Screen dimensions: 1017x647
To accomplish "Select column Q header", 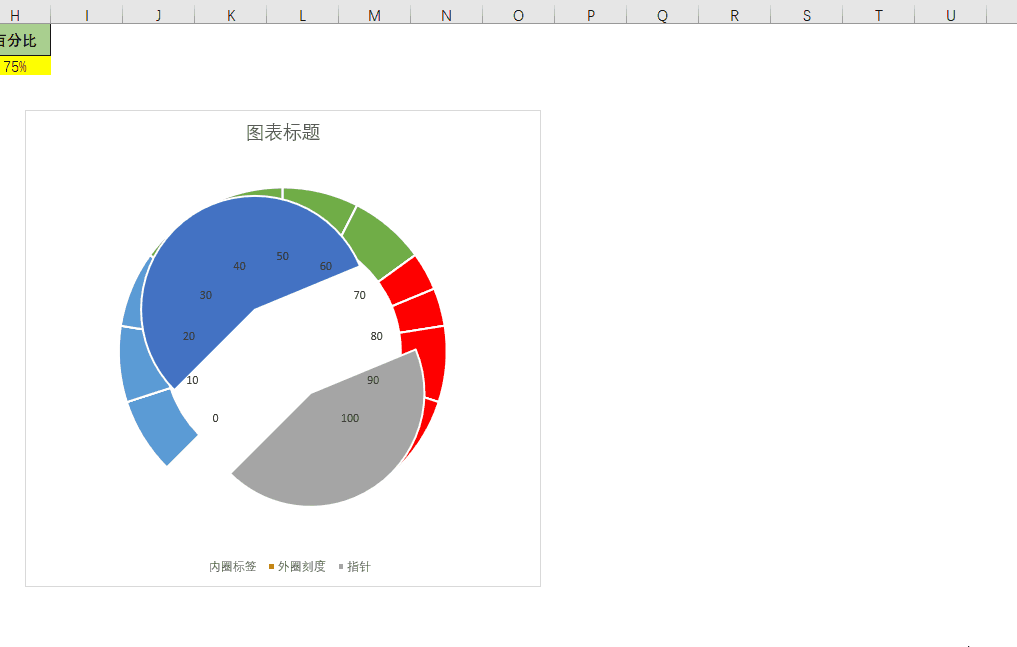I will (662, 16).
